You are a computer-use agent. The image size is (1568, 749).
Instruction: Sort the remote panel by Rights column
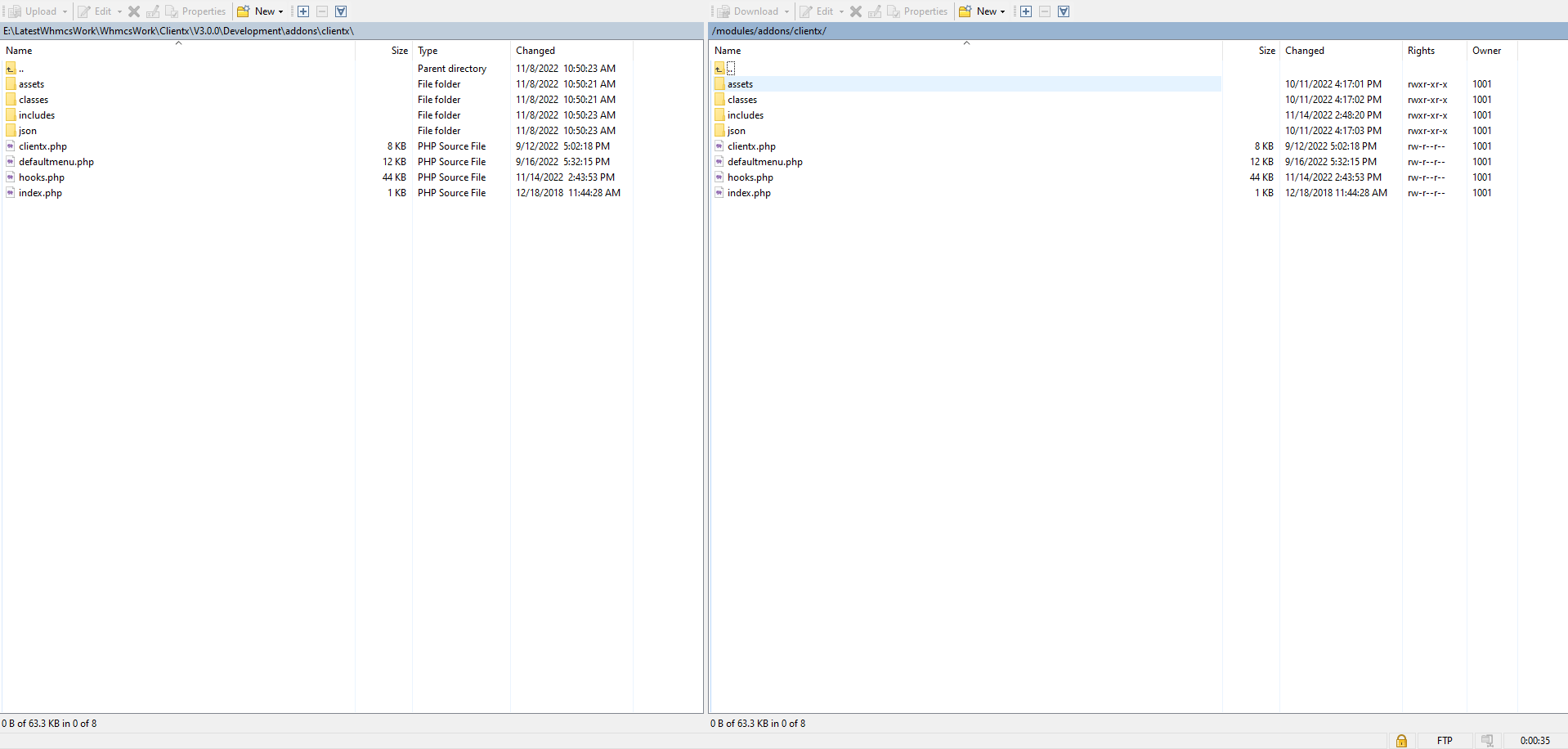[x=1421, y=51]
